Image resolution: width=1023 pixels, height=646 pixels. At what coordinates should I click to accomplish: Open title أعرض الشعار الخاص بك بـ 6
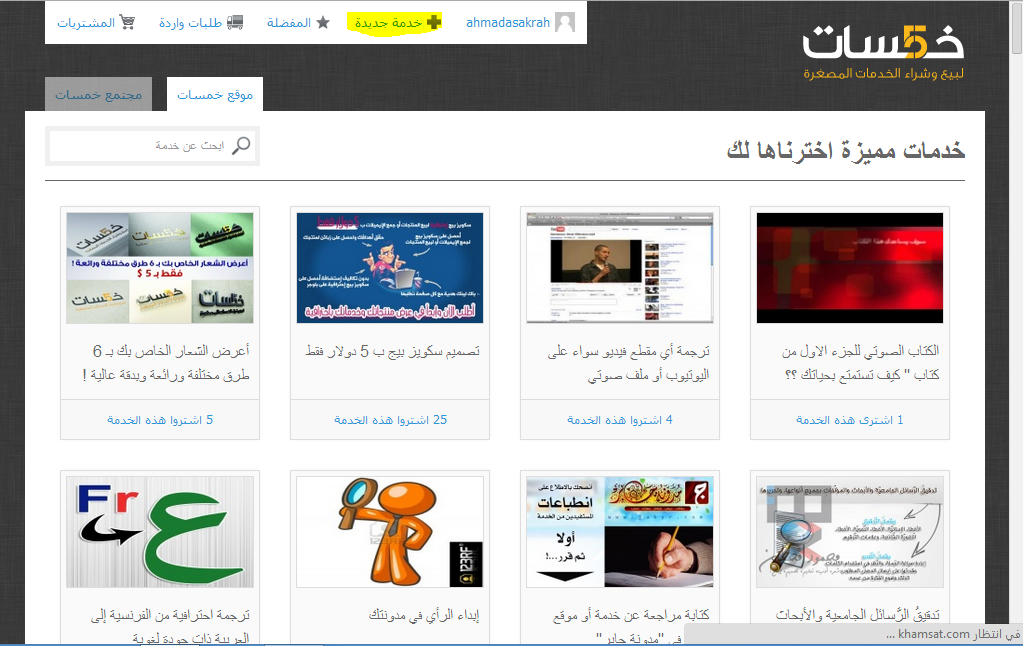pos(166,363)
